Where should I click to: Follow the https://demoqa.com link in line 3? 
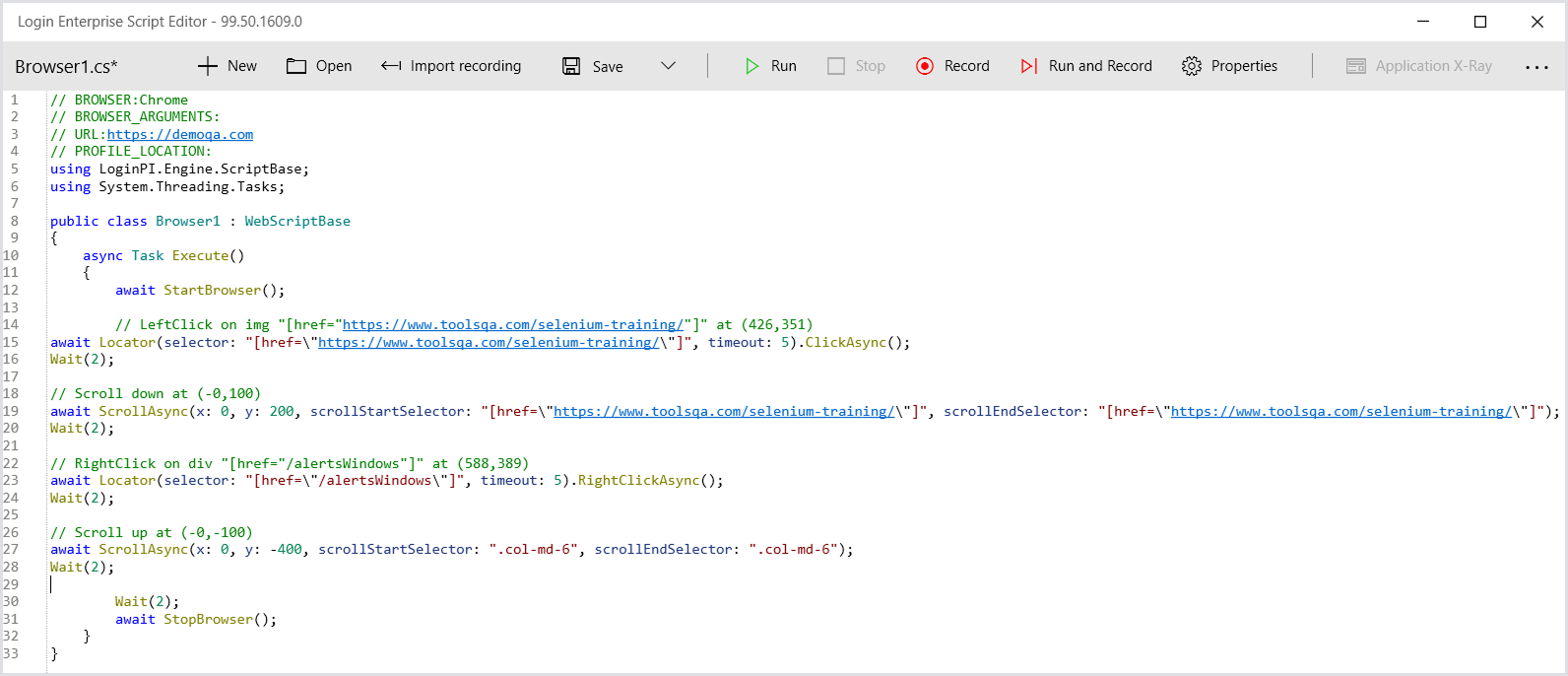(x=180, y=134)
